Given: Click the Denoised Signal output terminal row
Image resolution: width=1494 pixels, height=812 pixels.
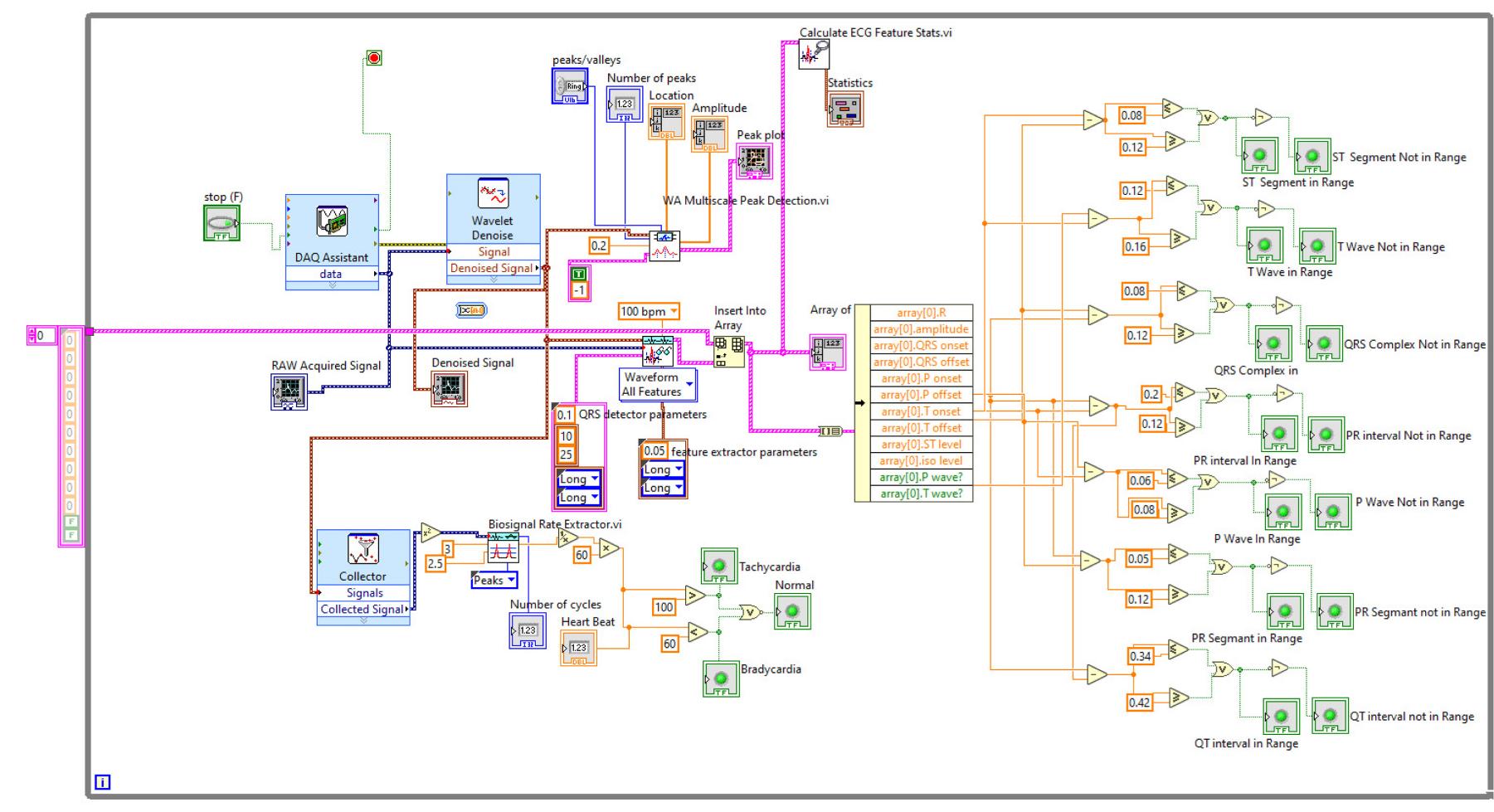Looking at the screenshot, I should tap(494, 268).
